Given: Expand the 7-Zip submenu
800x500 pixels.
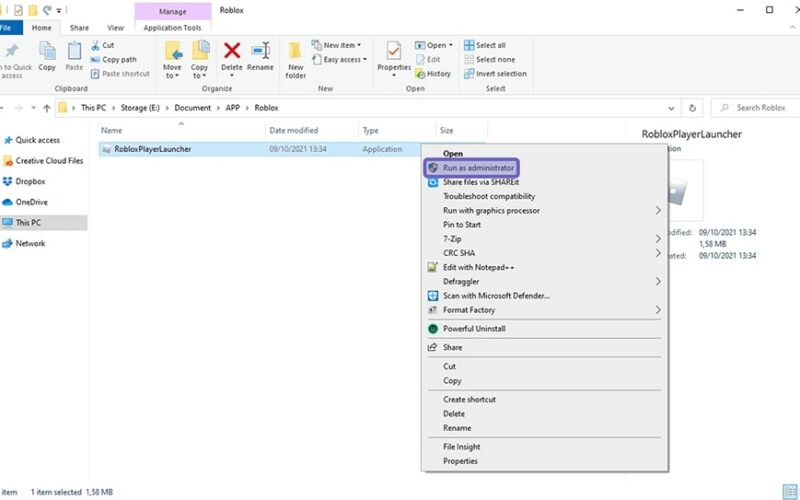Looking at the screenshot, I should point(658,239).
